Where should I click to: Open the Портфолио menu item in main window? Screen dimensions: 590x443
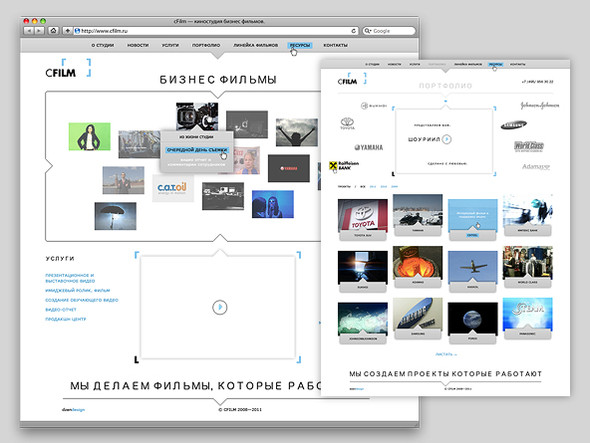tap(206, 45)
